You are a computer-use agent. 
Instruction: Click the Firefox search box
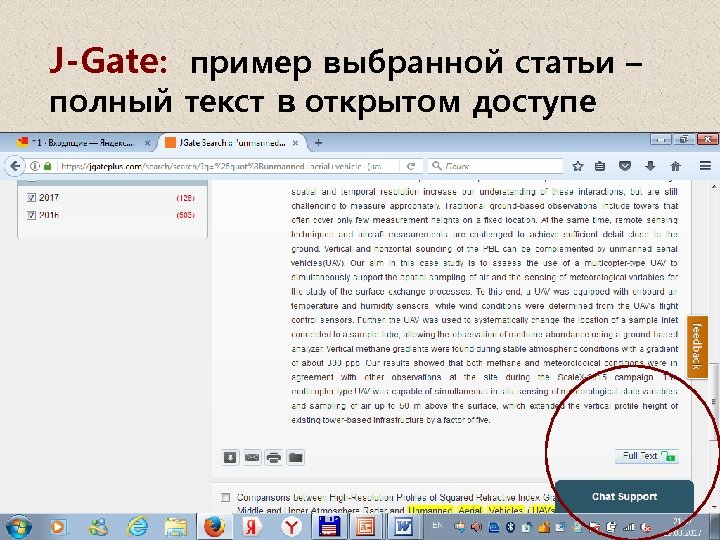coord(496,166)
